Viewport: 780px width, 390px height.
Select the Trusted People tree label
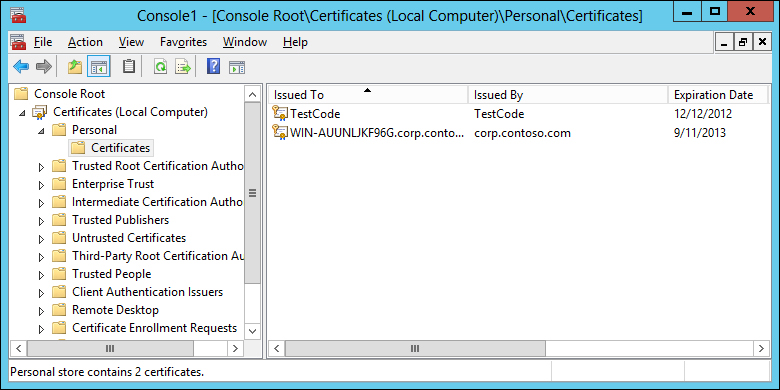click(x=111, y=274)
